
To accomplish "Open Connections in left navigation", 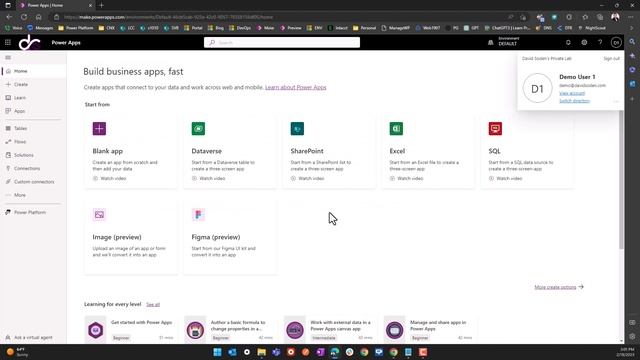I will point(33,168).
